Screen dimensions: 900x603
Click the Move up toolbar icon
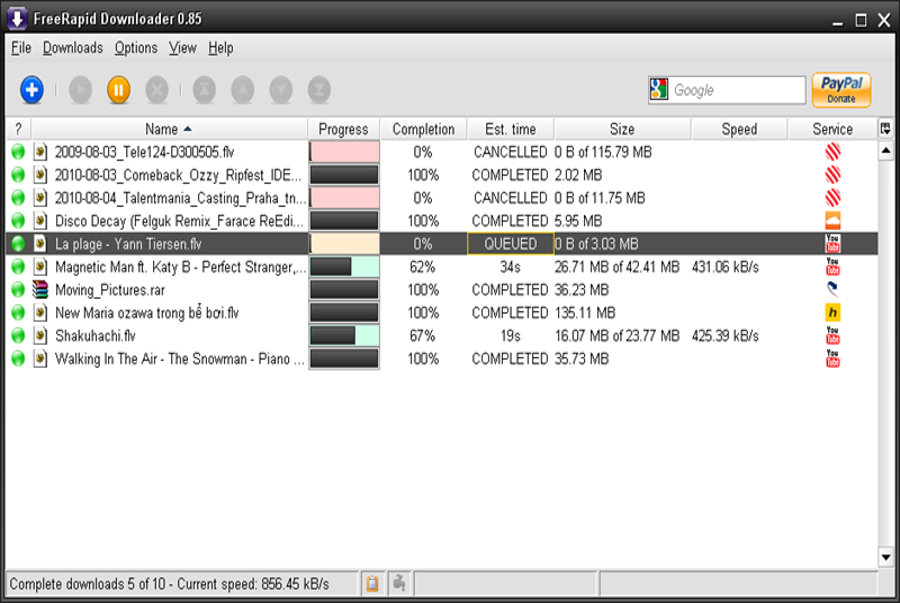(x=243, y=90)
